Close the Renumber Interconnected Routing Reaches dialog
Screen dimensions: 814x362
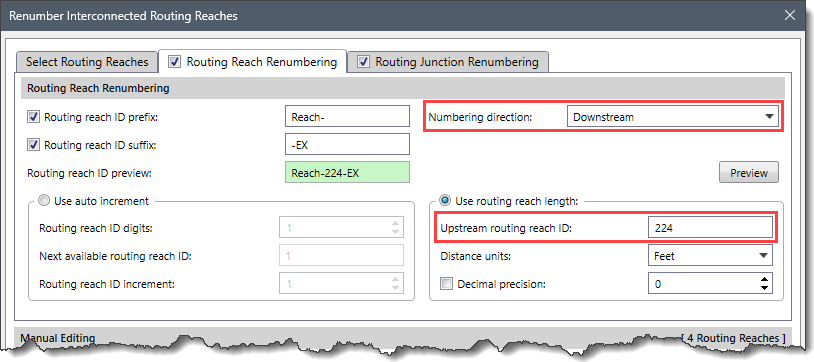pyautogui.click(x=789, y=15)
